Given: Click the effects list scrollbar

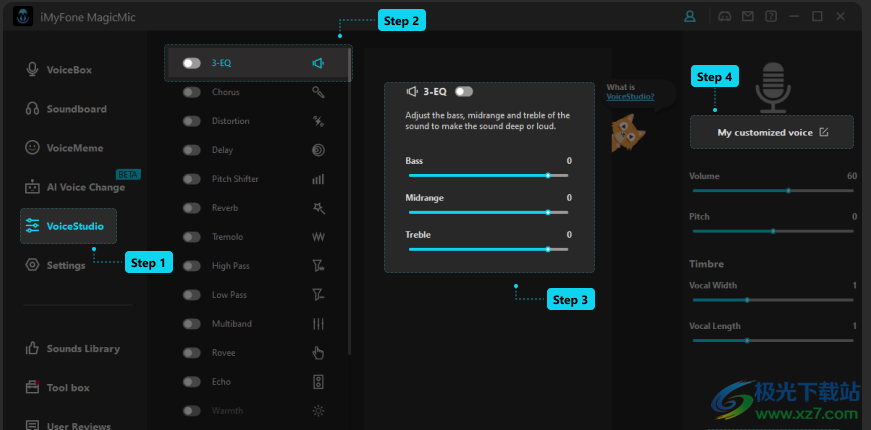Looking at the screenshot, I should pos(349,201).
